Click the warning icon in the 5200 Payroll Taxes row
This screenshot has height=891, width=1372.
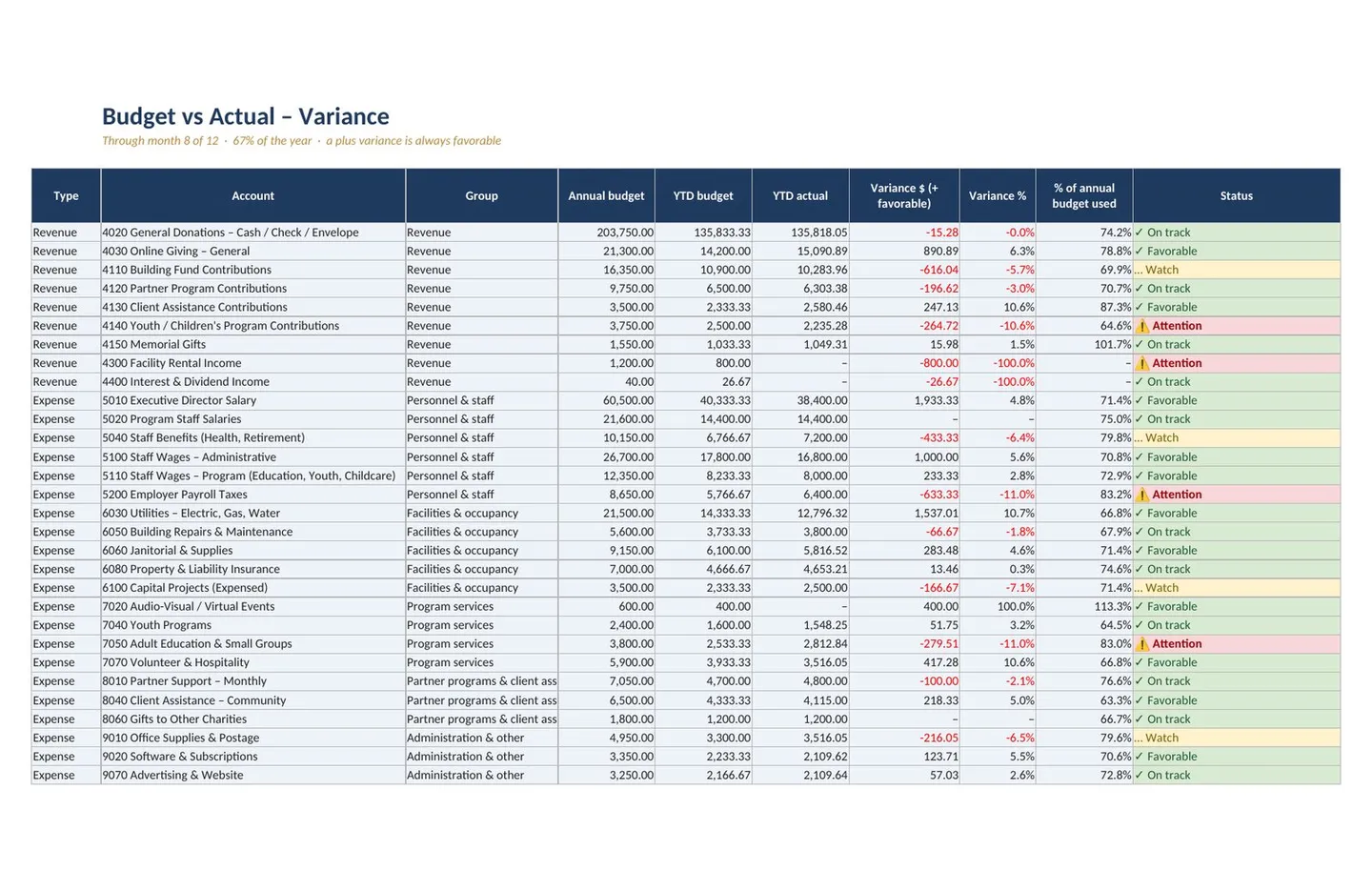[x=1142, y=495]
